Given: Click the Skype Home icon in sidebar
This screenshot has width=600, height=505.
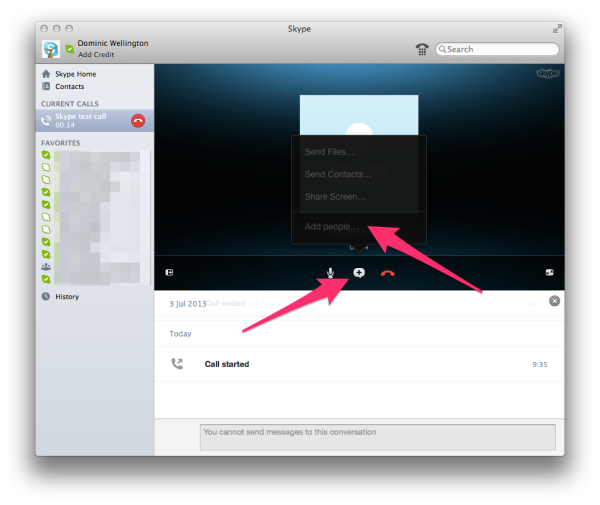Looking at the screenshot, I should tap(46, 74).
